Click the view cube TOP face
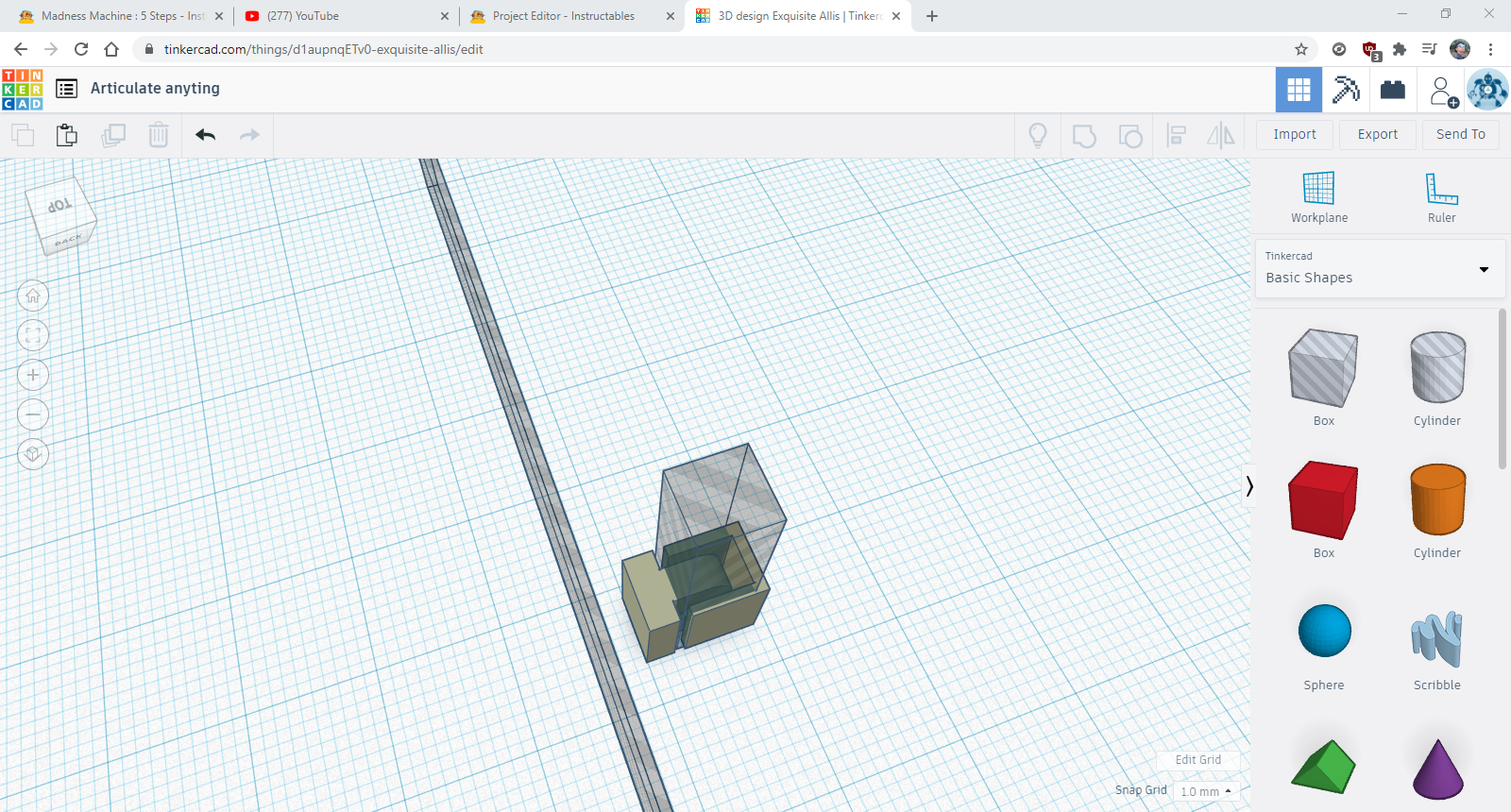This screenshot has width=1511, height=812. (59, 206)
